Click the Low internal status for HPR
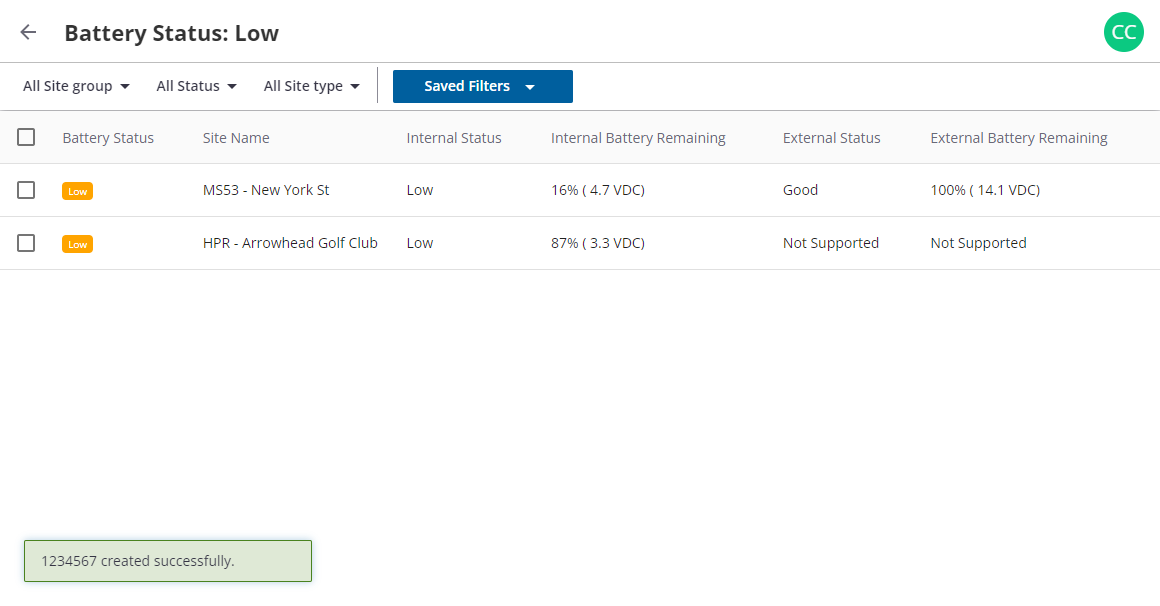Screen dimensions: 1160x606 [419, 243]
